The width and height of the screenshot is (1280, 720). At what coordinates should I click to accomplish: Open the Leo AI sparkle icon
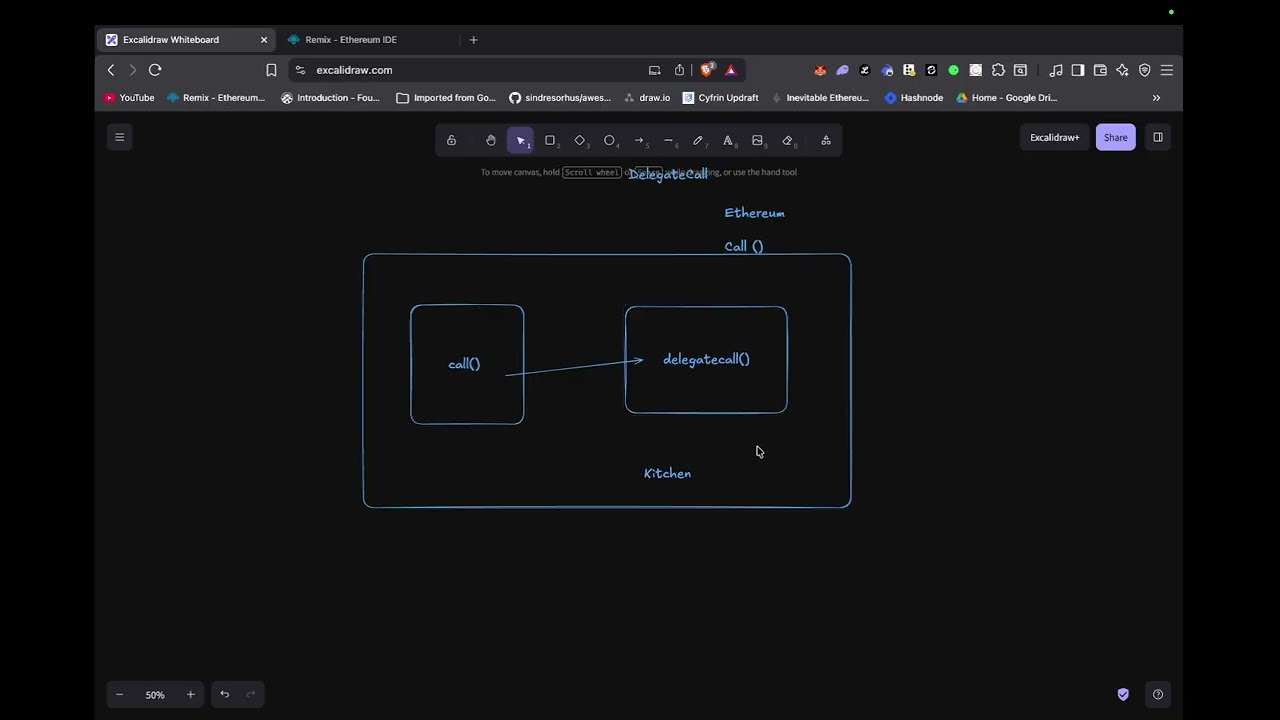point(1122,70)
